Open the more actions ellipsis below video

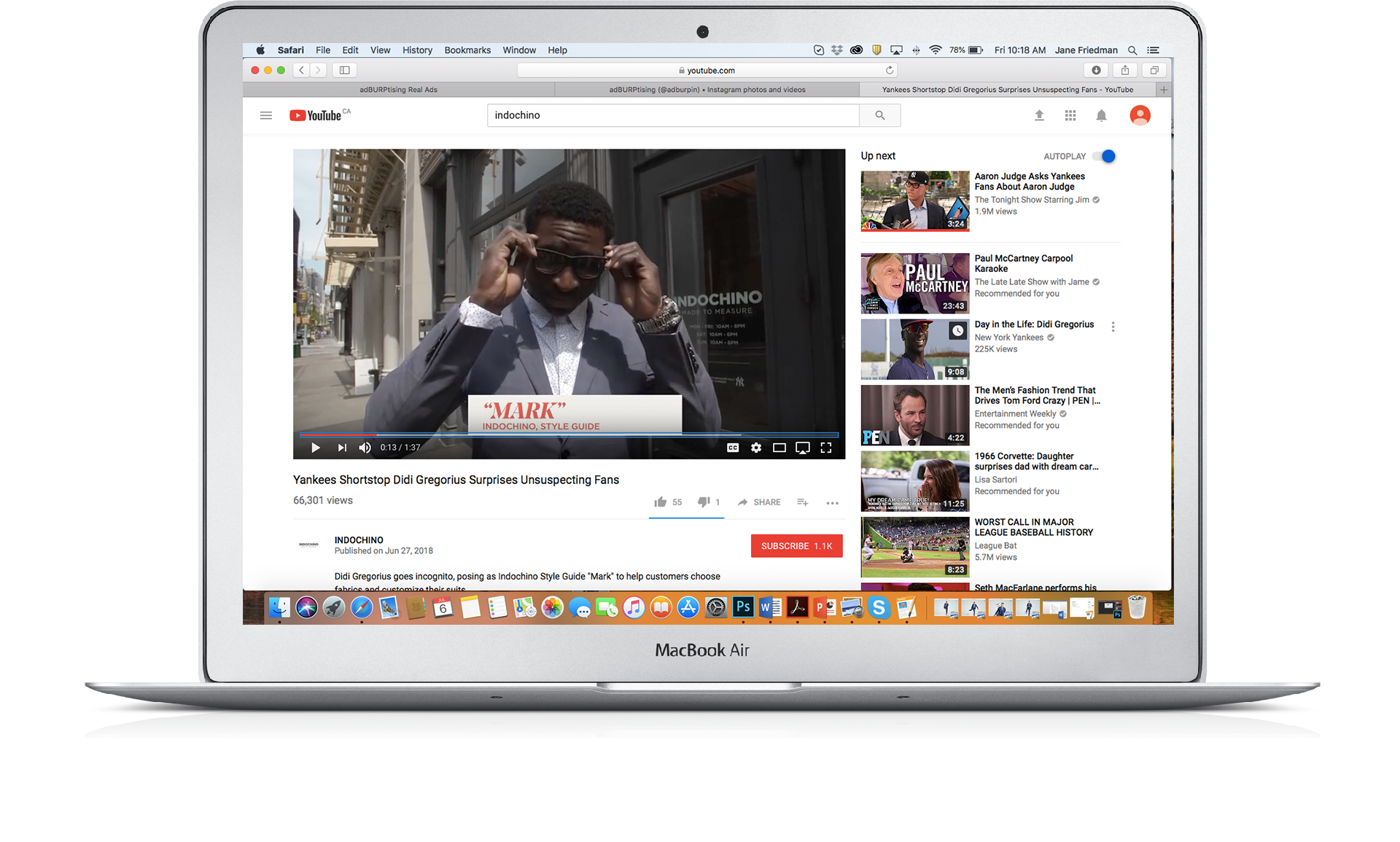pos(832,502)
